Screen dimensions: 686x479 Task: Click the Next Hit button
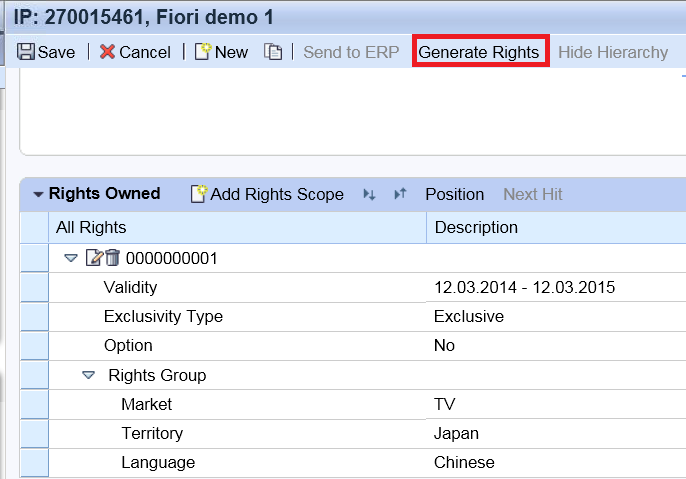[533, 194]
